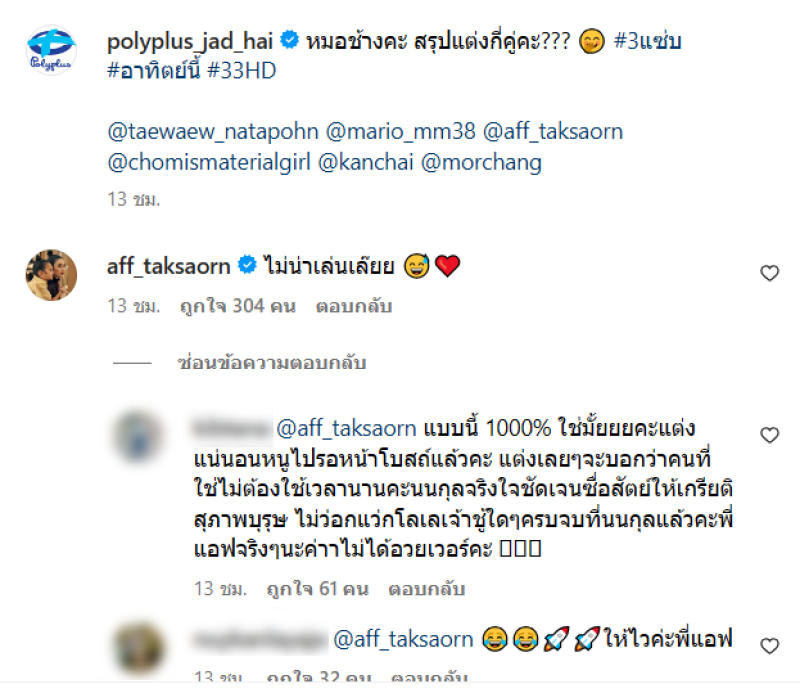Visit the @mario_mm38 mention
800x693 pixels.
point(401,132)
